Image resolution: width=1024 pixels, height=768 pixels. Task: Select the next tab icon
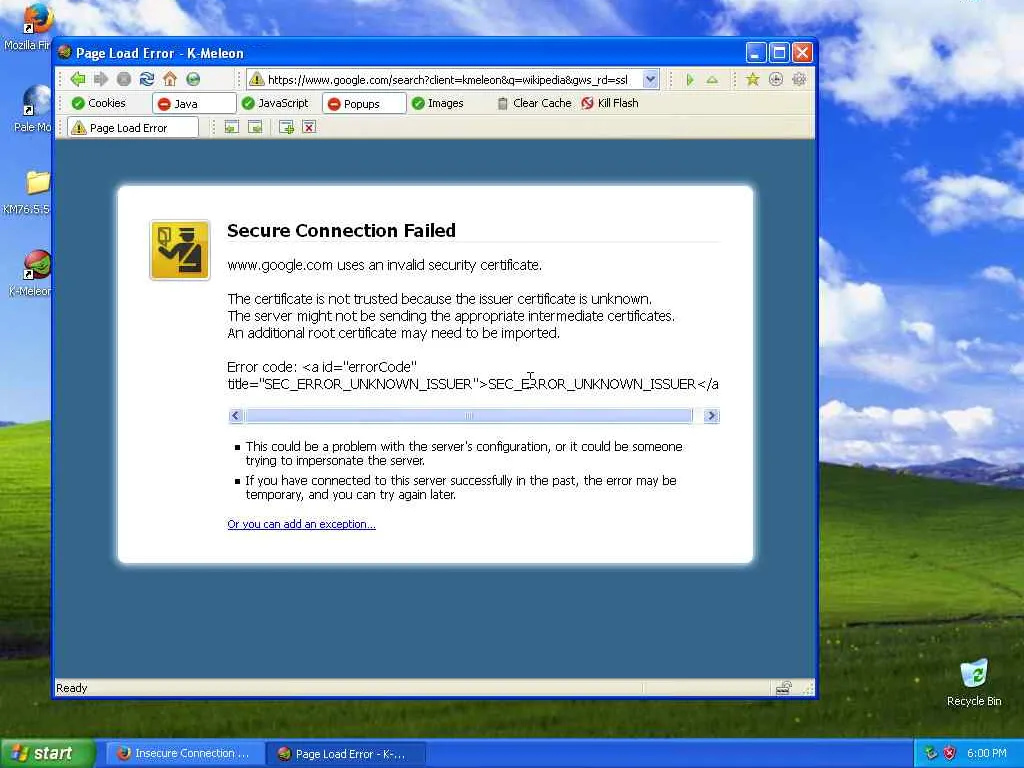(255, 127)
